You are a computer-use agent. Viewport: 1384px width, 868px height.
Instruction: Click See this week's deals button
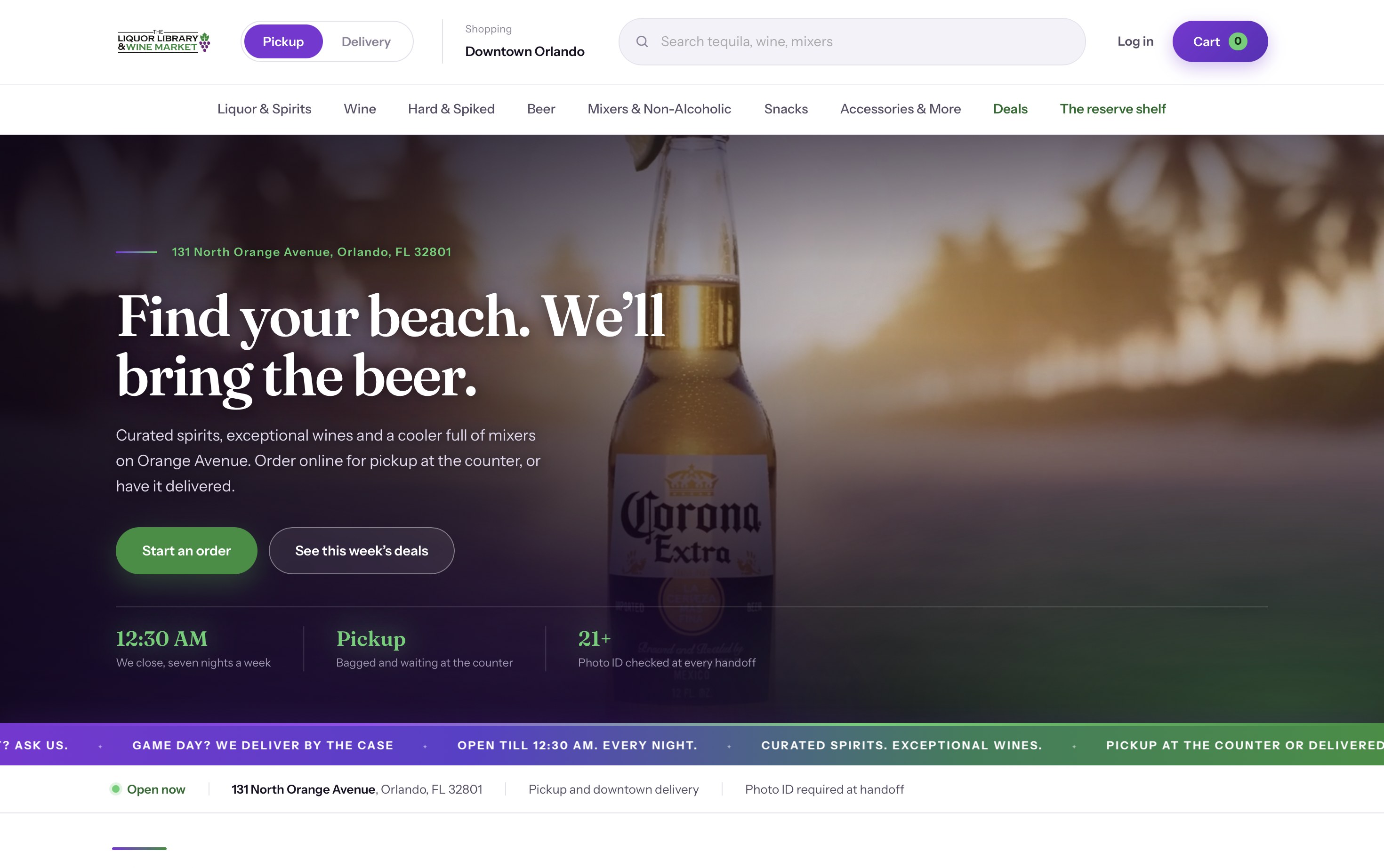(362, 551)
